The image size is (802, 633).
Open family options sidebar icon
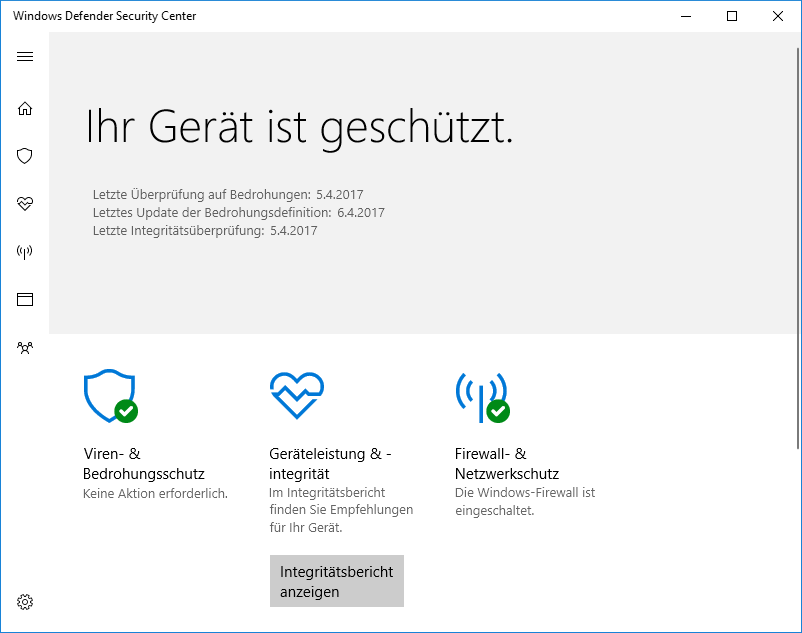coord(25,348)
